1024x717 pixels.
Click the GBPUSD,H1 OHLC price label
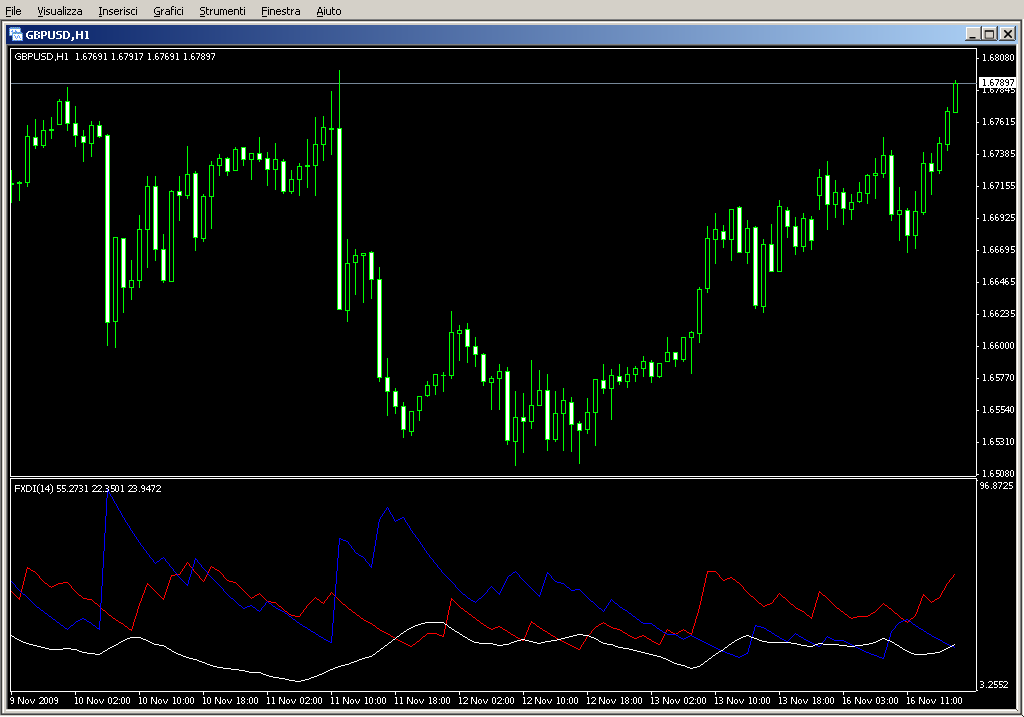tap(115, 57)
